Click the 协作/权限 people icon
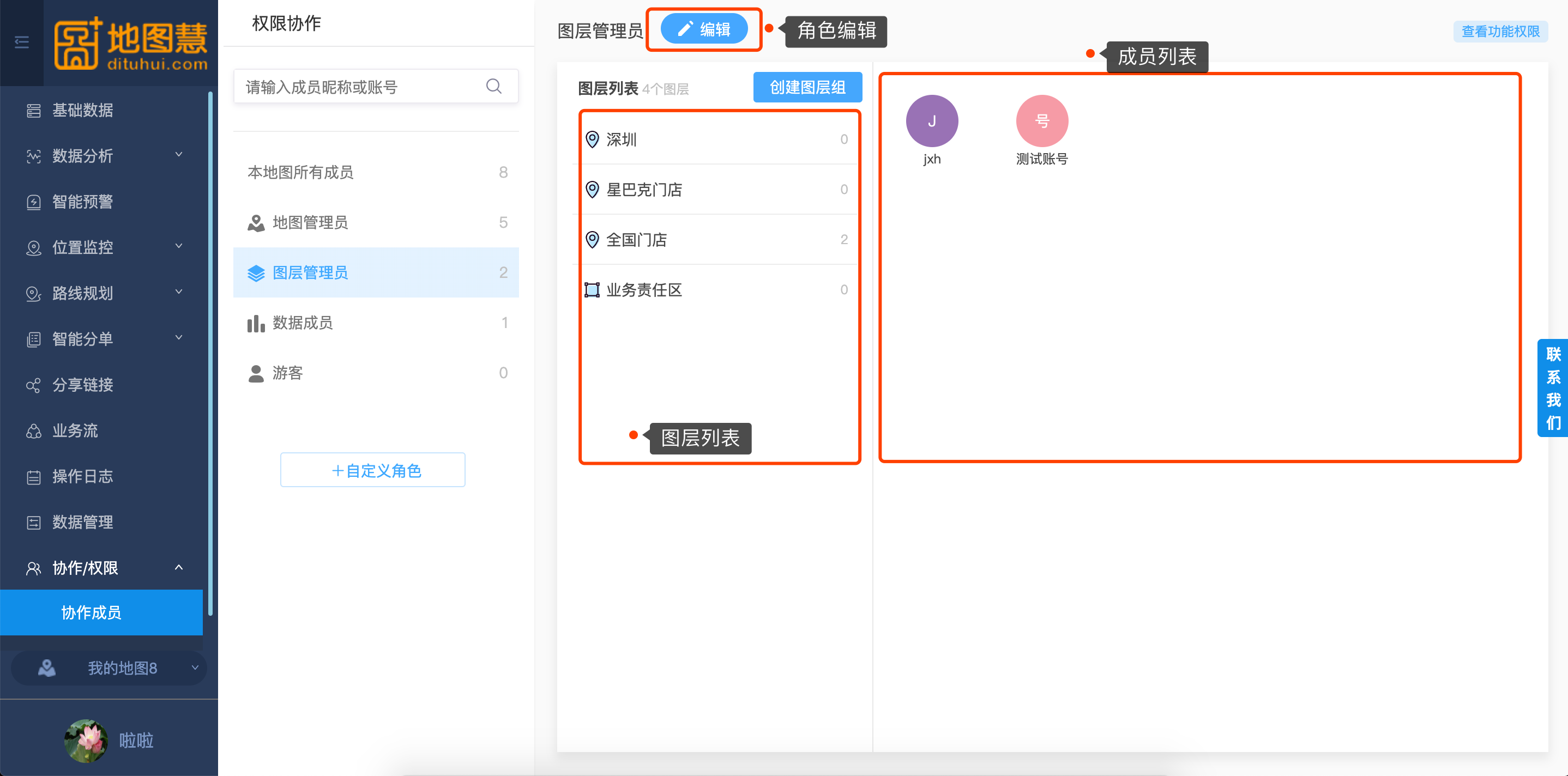The width and height of the screenshot is (1568, 776). point(33,568)
